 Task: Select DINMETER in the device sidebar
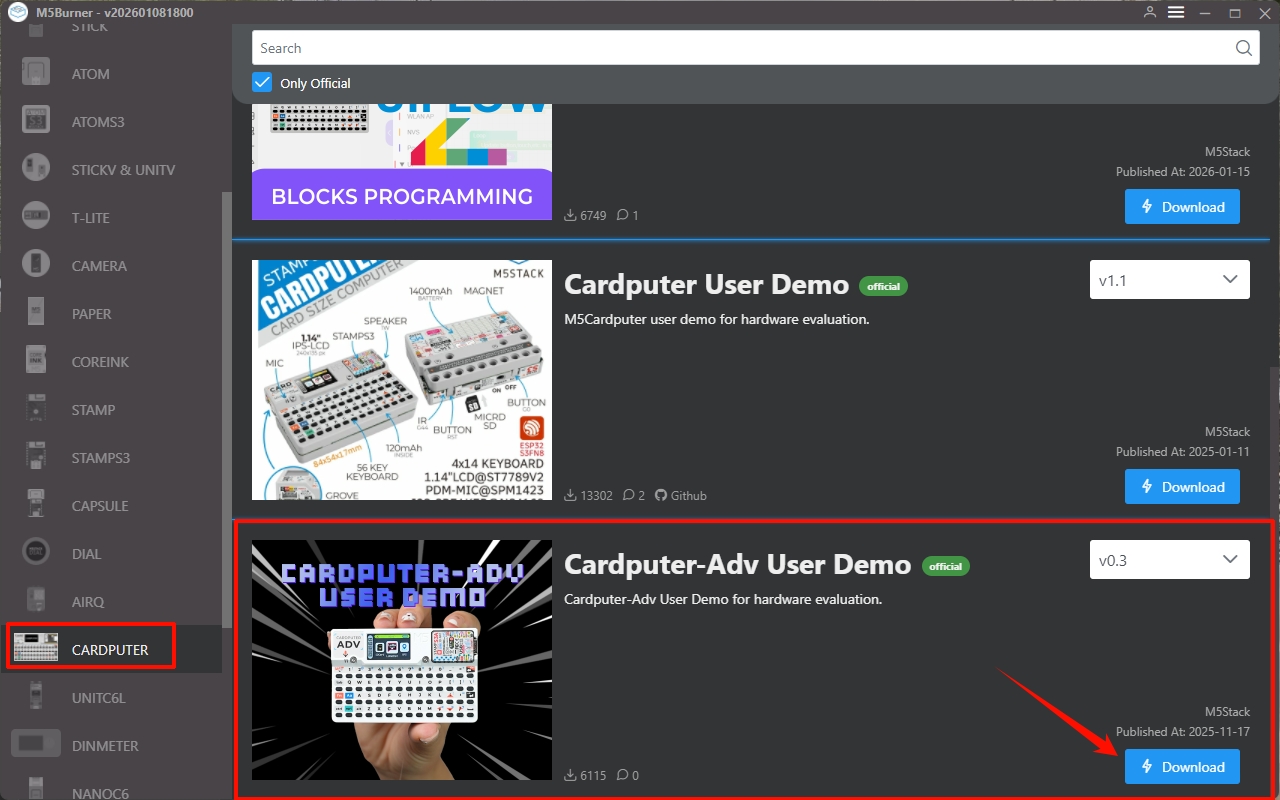(x=105, y=746)
